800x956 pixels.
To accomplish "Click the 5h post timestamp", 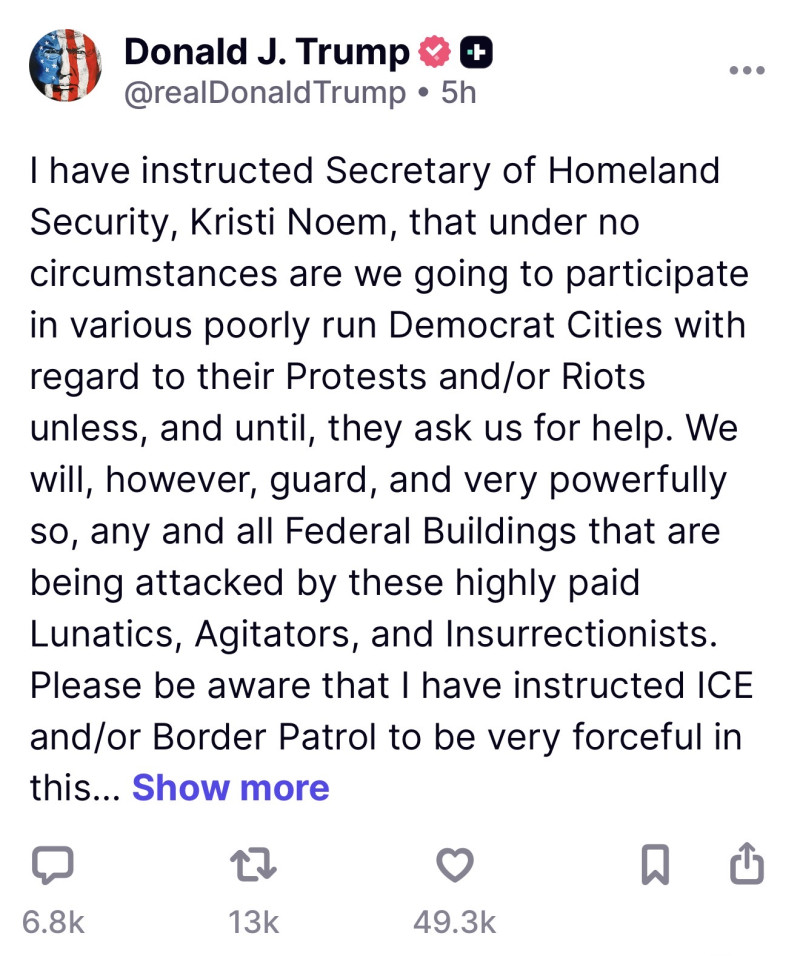I will (459, 93).
